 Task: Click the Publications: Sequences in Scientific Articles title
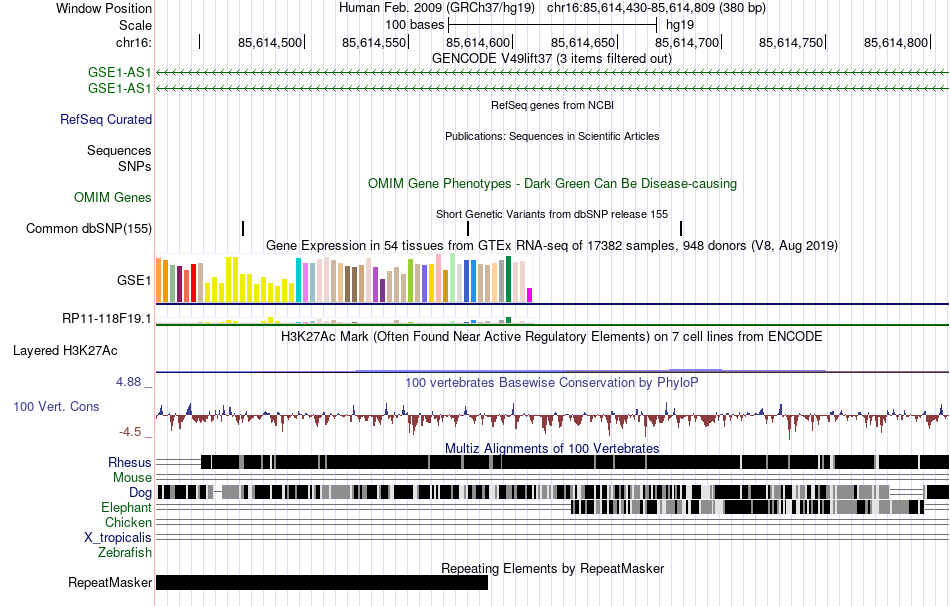coord(552,136)
